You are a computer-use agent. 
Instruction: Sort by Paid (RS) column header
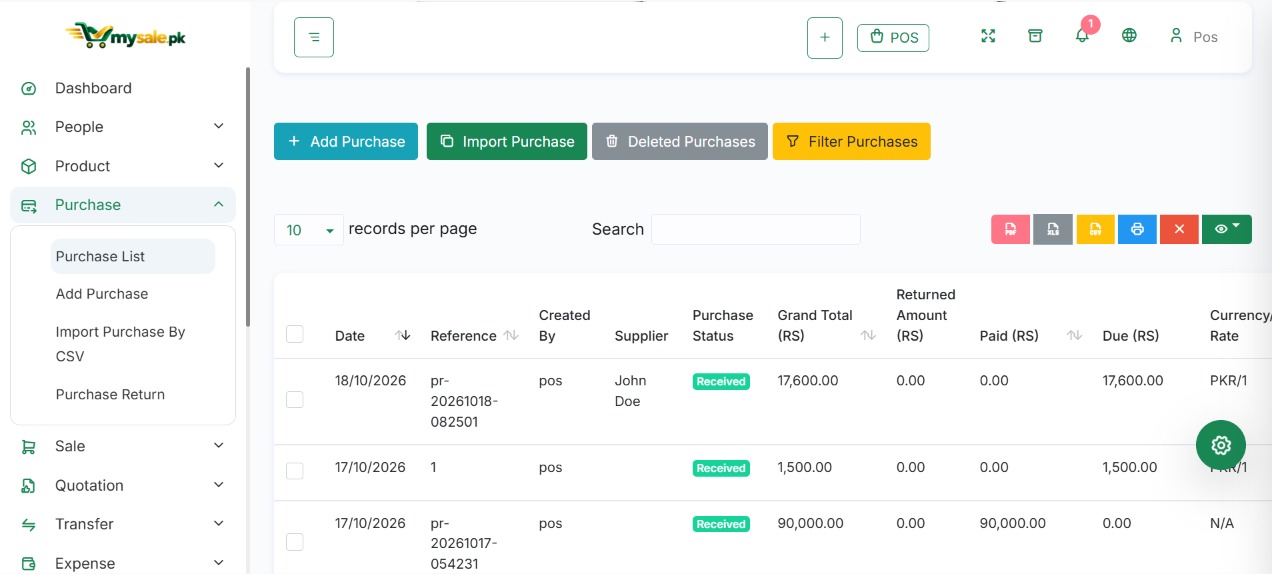(1030, 336)
